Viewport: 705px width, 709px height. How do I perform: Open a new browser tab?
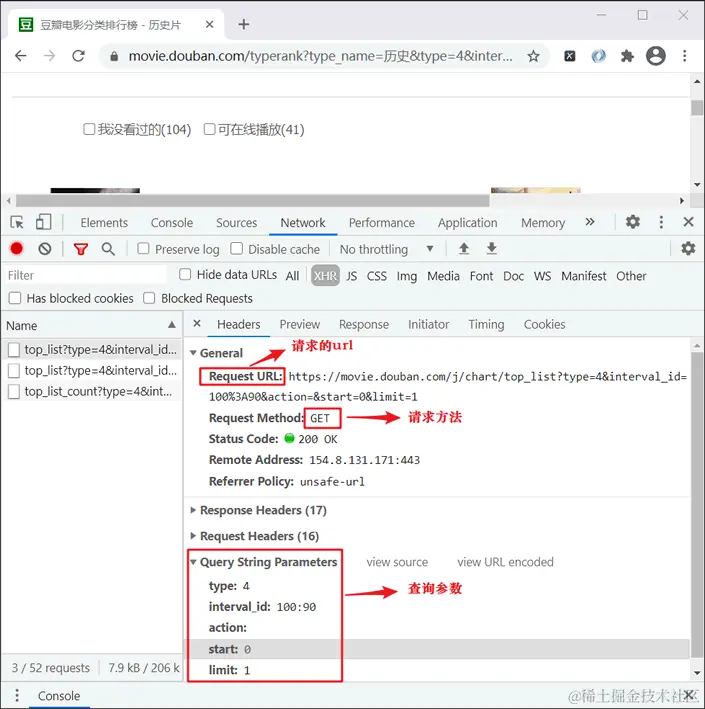point(244,24)
